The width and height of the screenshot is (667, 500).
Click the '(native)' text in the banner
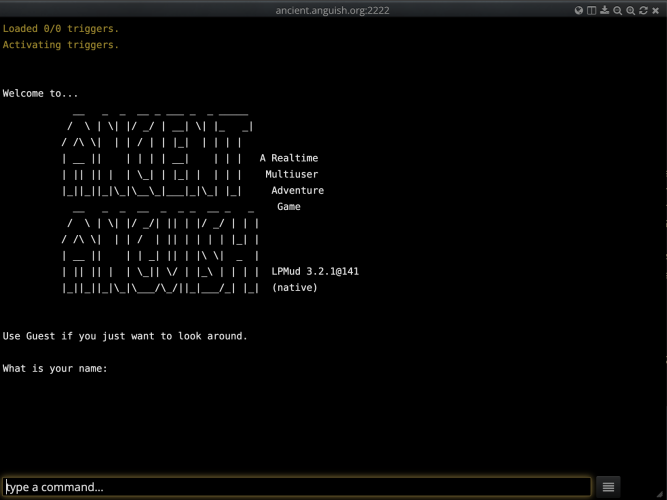click(x=294, y=288)
